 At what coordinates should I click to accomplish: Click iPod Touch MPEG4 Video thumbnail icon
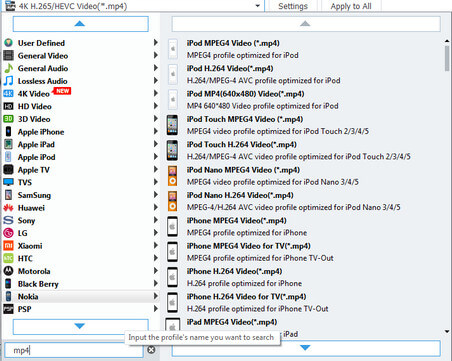coord(172,125)
